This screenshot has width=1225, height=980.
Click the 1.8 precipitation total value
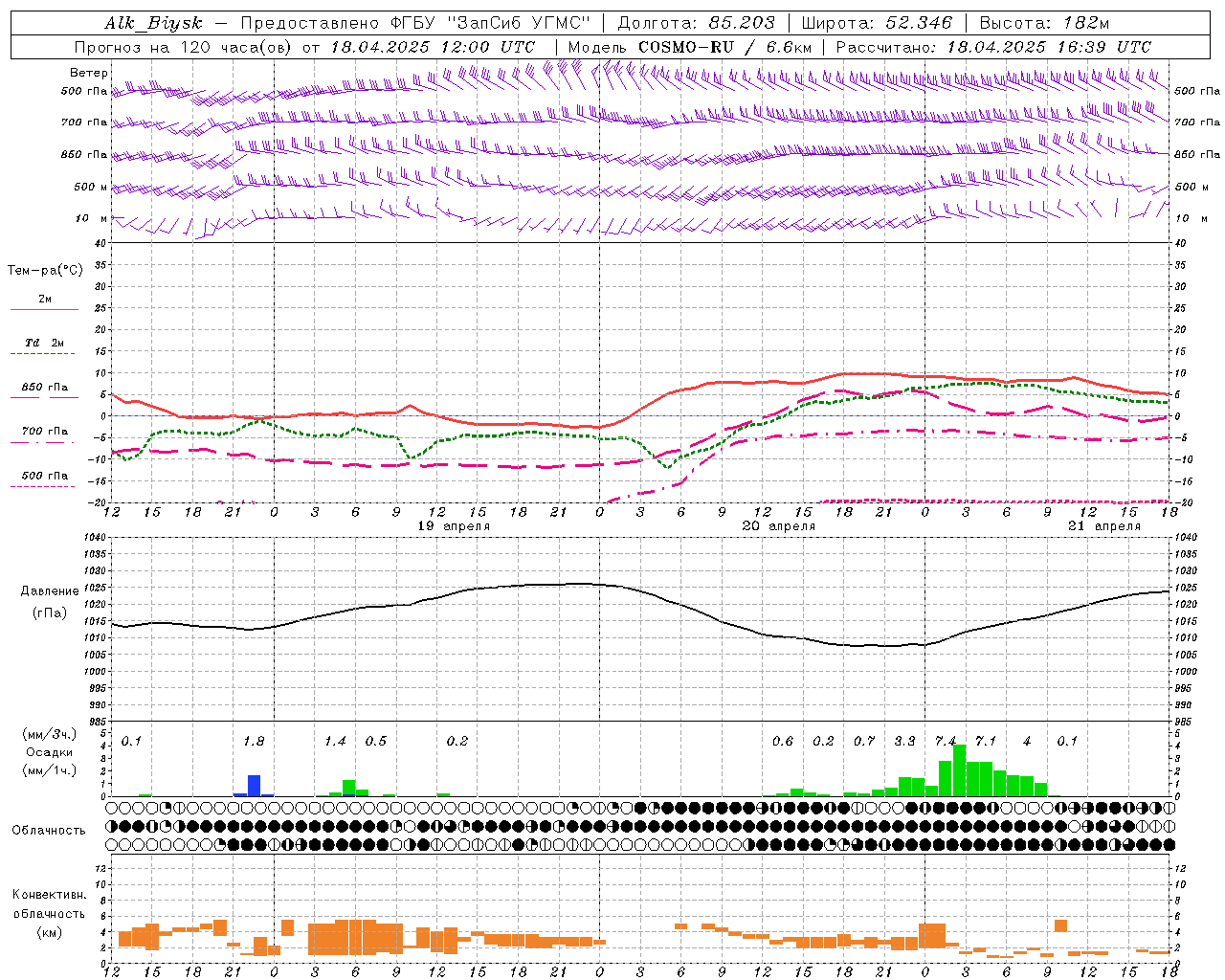pos(254,742)
